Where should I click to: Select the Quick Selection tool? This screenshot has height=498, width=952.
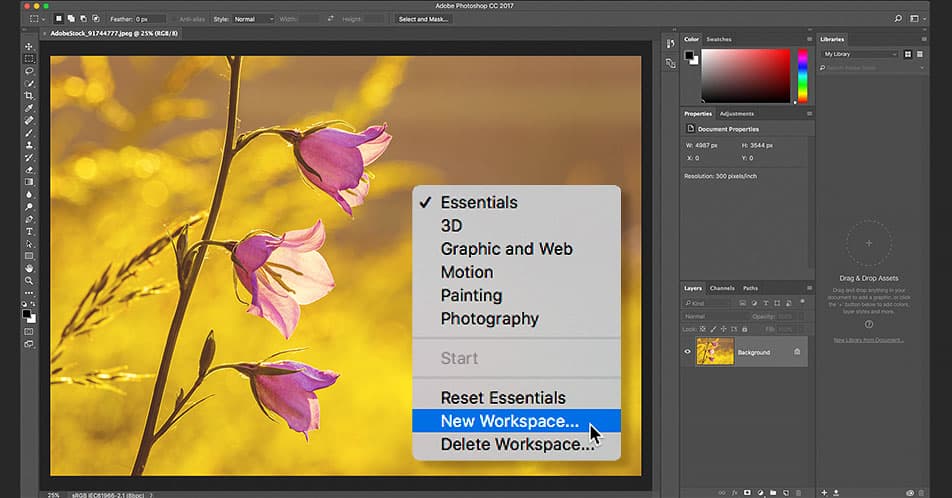click(x=29, y=83)
